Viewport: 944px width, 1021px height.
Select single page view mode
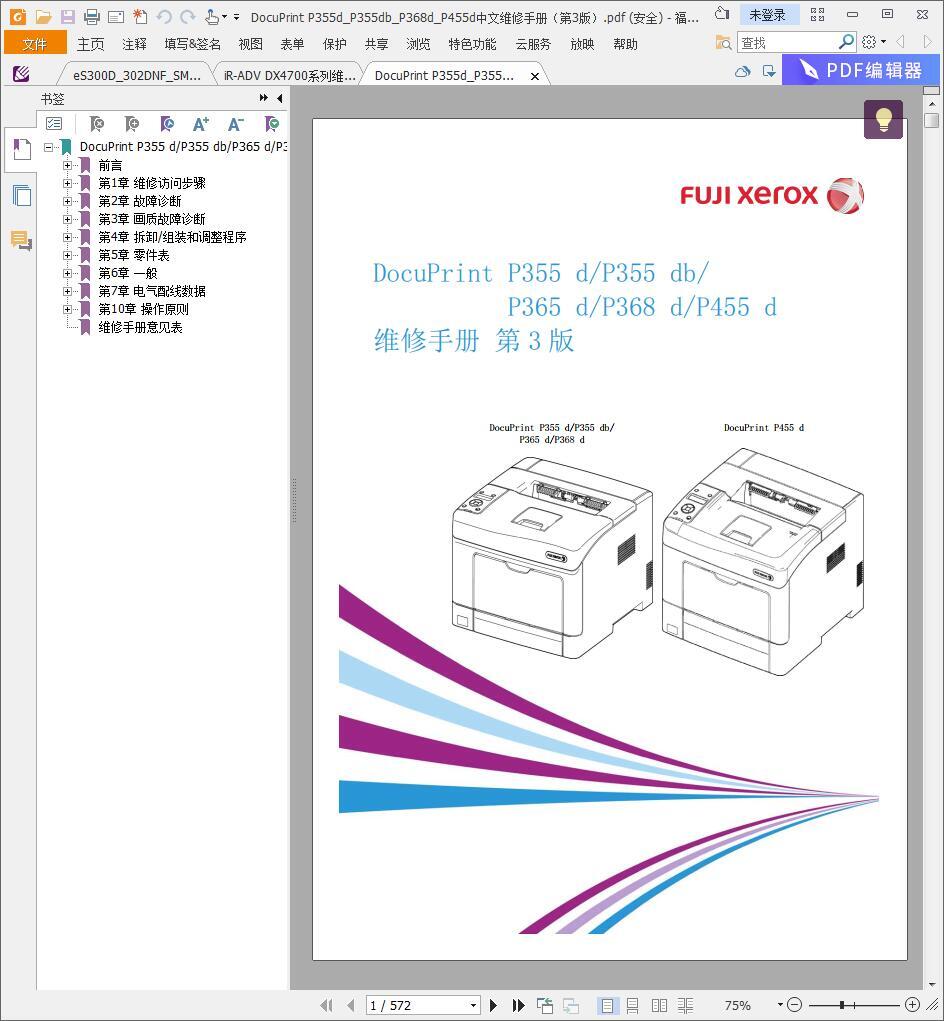(x=607, y=1005)
